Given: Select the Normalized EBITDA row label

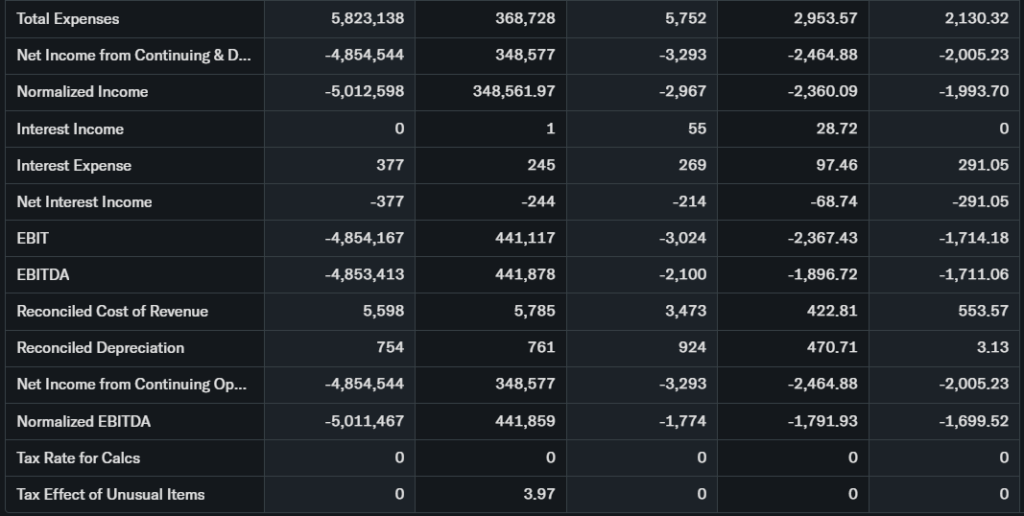Looking at the screenshot, I should [x=83, y=421].
